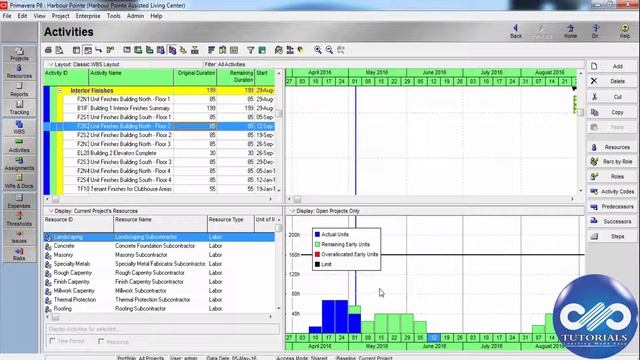Open the Project menu
640x360 pixels.
click(60, 16)
